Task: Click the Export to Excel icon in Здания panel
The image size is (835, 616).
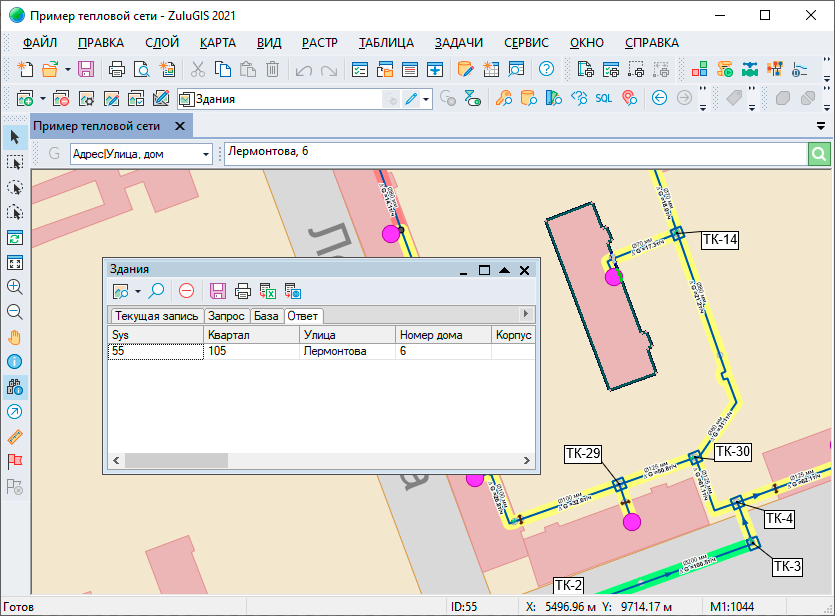Action: (x=268, y=291)
